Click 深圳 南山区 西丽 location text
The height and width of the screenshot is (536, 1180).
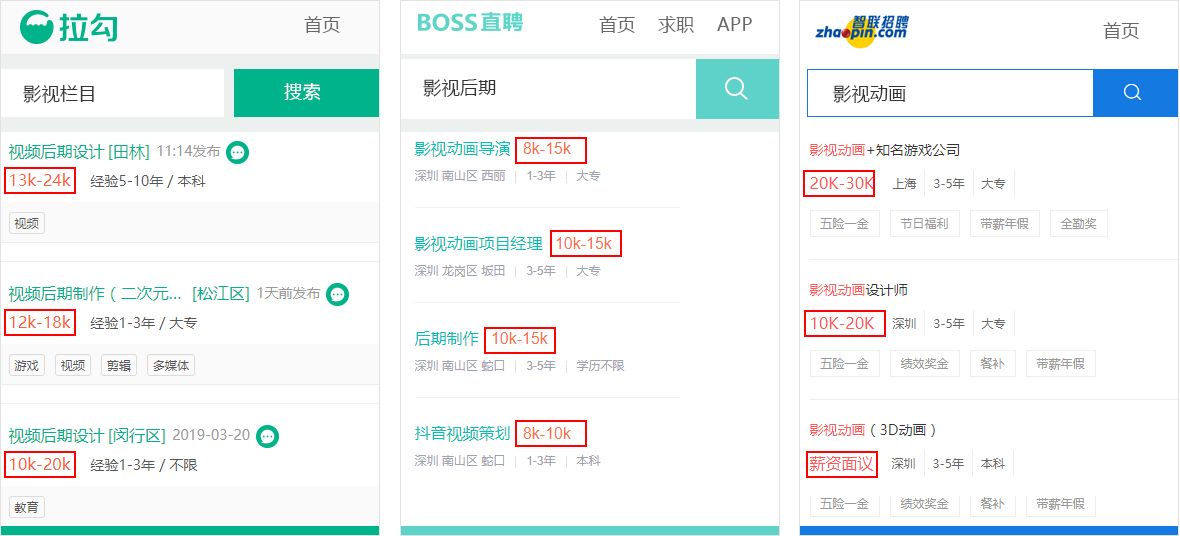pos(460,176)
